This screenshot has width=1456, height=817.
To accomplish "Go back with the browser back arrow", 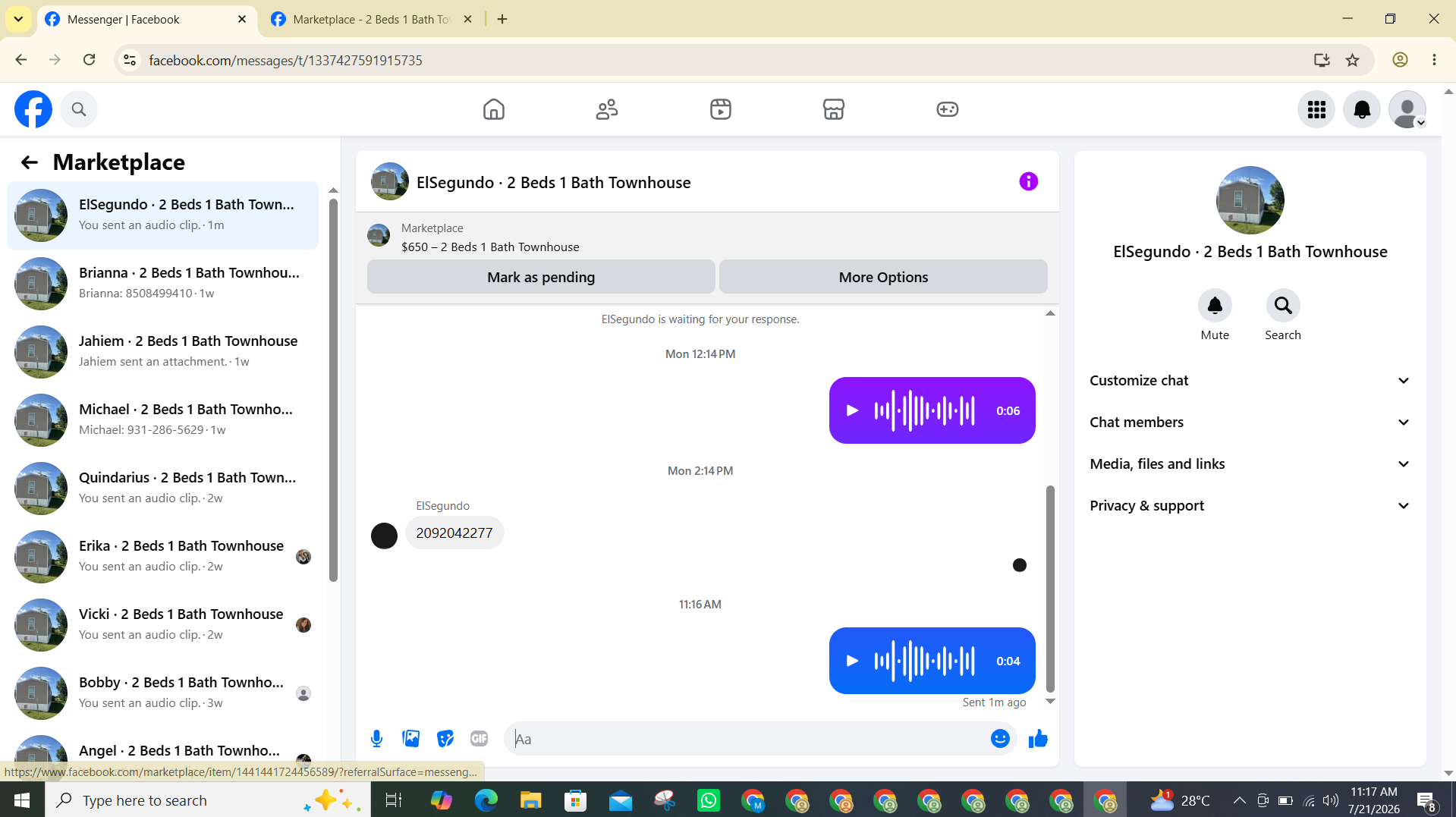I will (21, 60).
